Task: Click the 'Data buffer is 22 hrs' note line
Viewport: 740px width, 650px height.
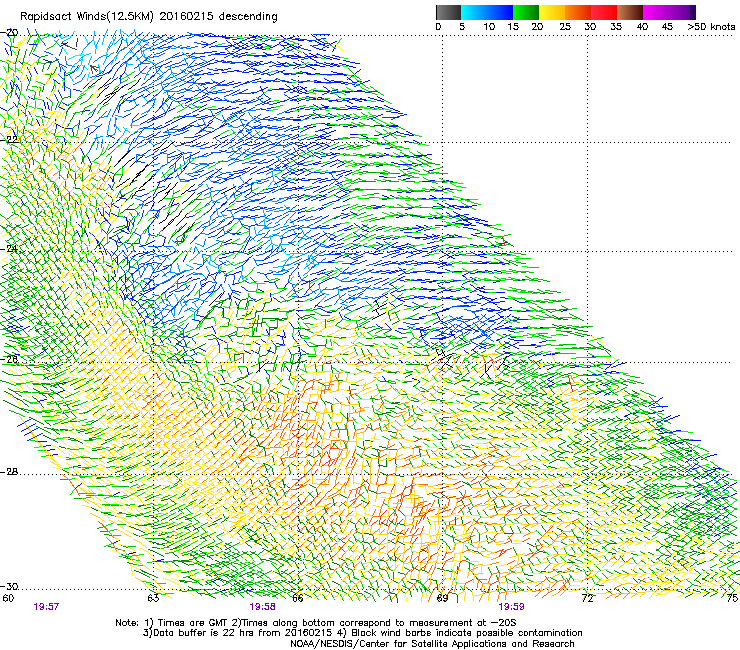Action: coord(362,633)
